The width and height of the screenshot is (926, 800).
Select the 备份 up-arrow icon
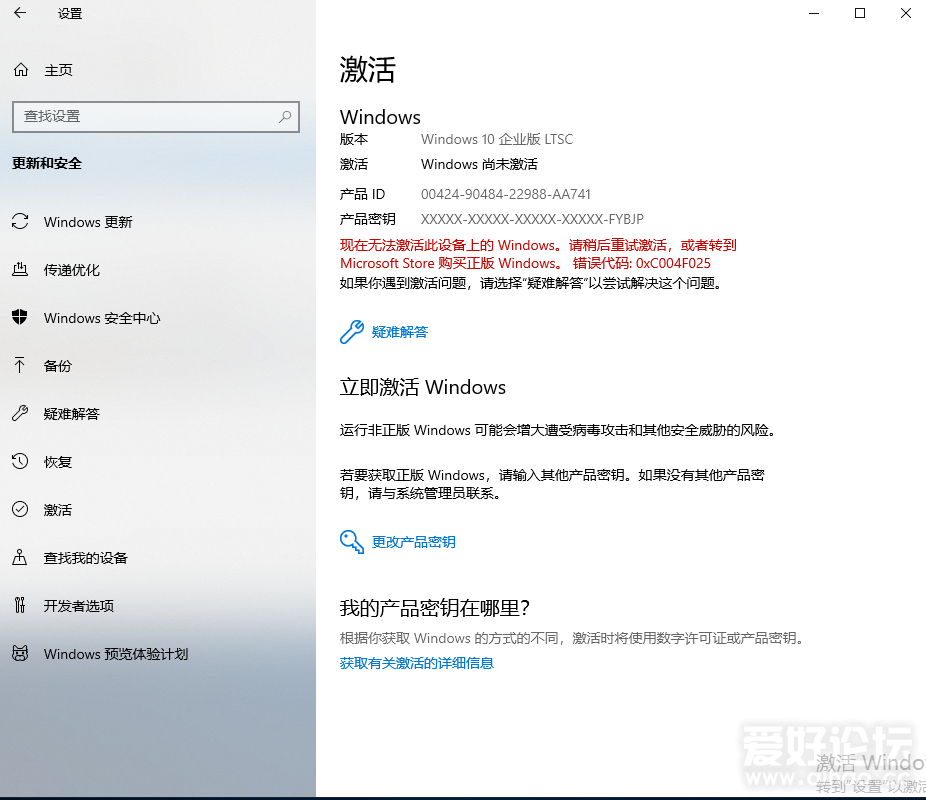coord(21,366)
